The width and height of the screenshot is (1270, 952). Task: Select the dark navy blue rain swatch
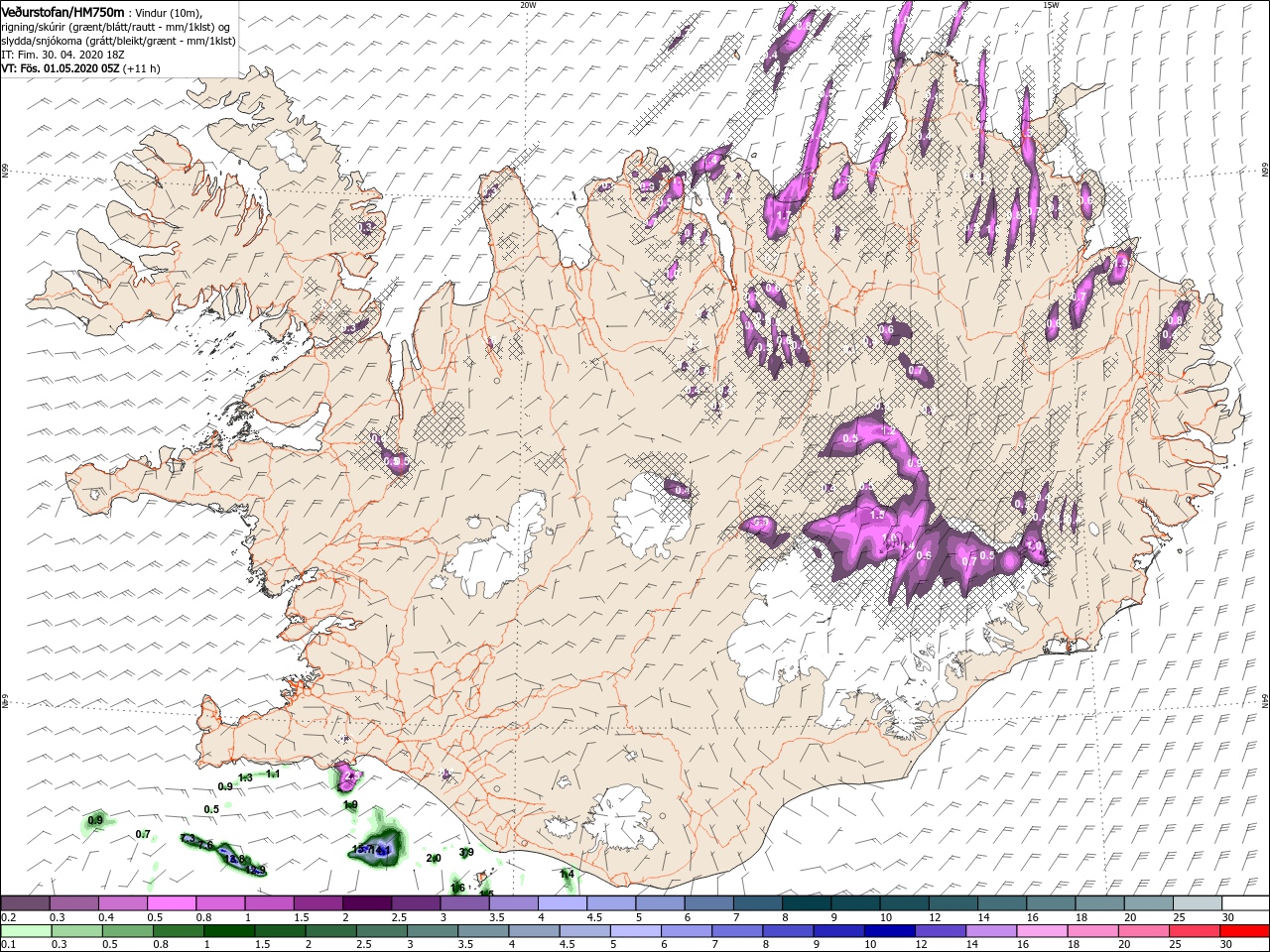889,931
